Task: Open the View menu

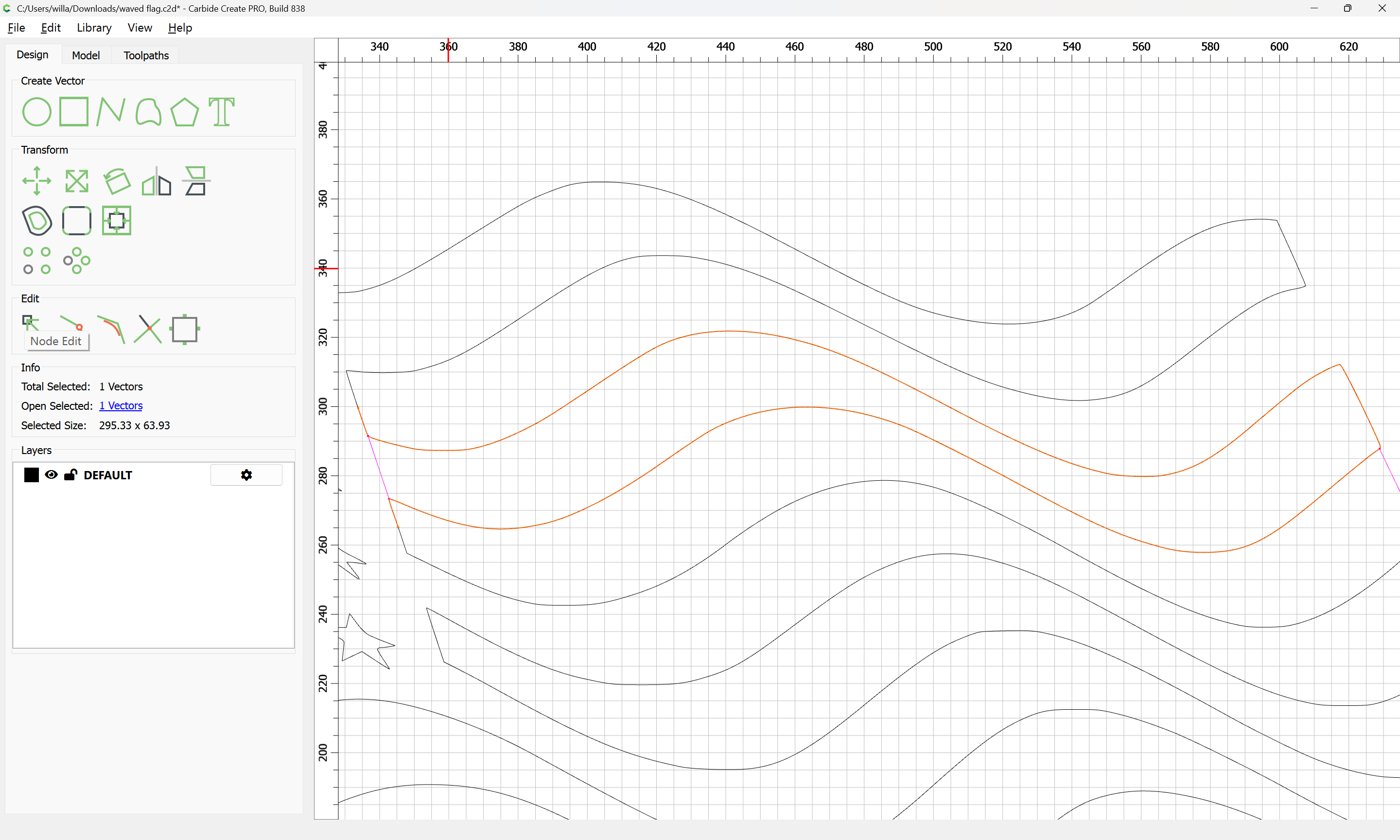Action: (139, 28)
